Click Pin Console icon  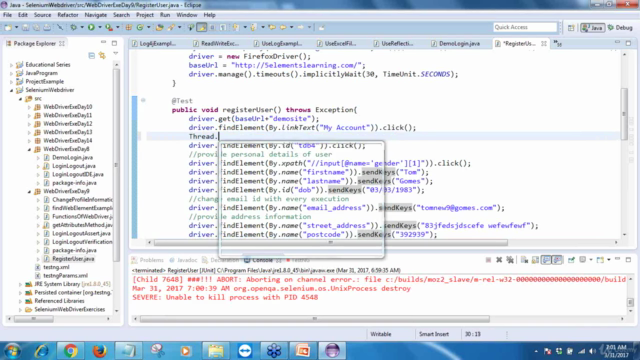(x=571, y=260)
